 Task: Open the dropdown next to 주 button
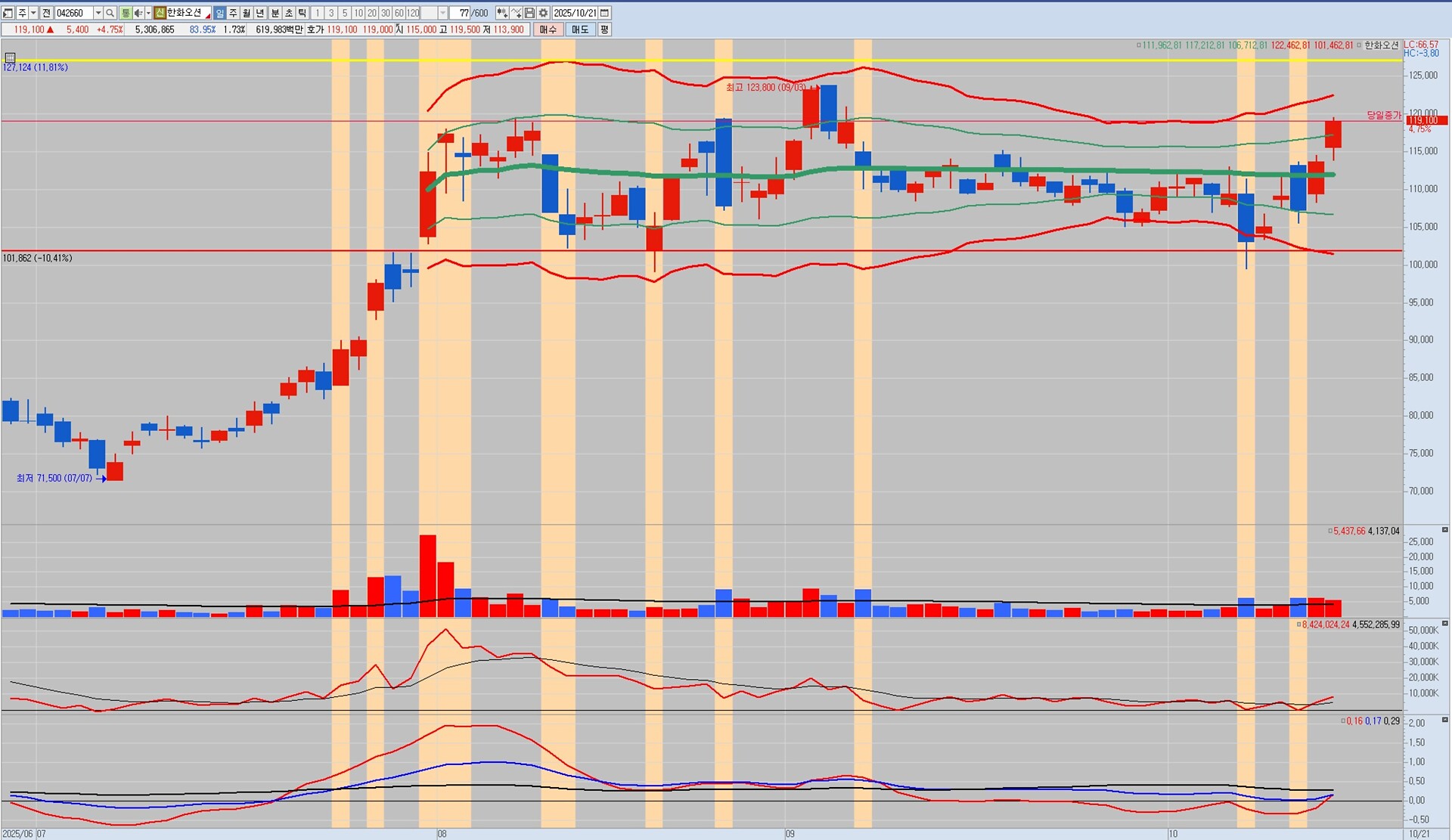point(33,13)
